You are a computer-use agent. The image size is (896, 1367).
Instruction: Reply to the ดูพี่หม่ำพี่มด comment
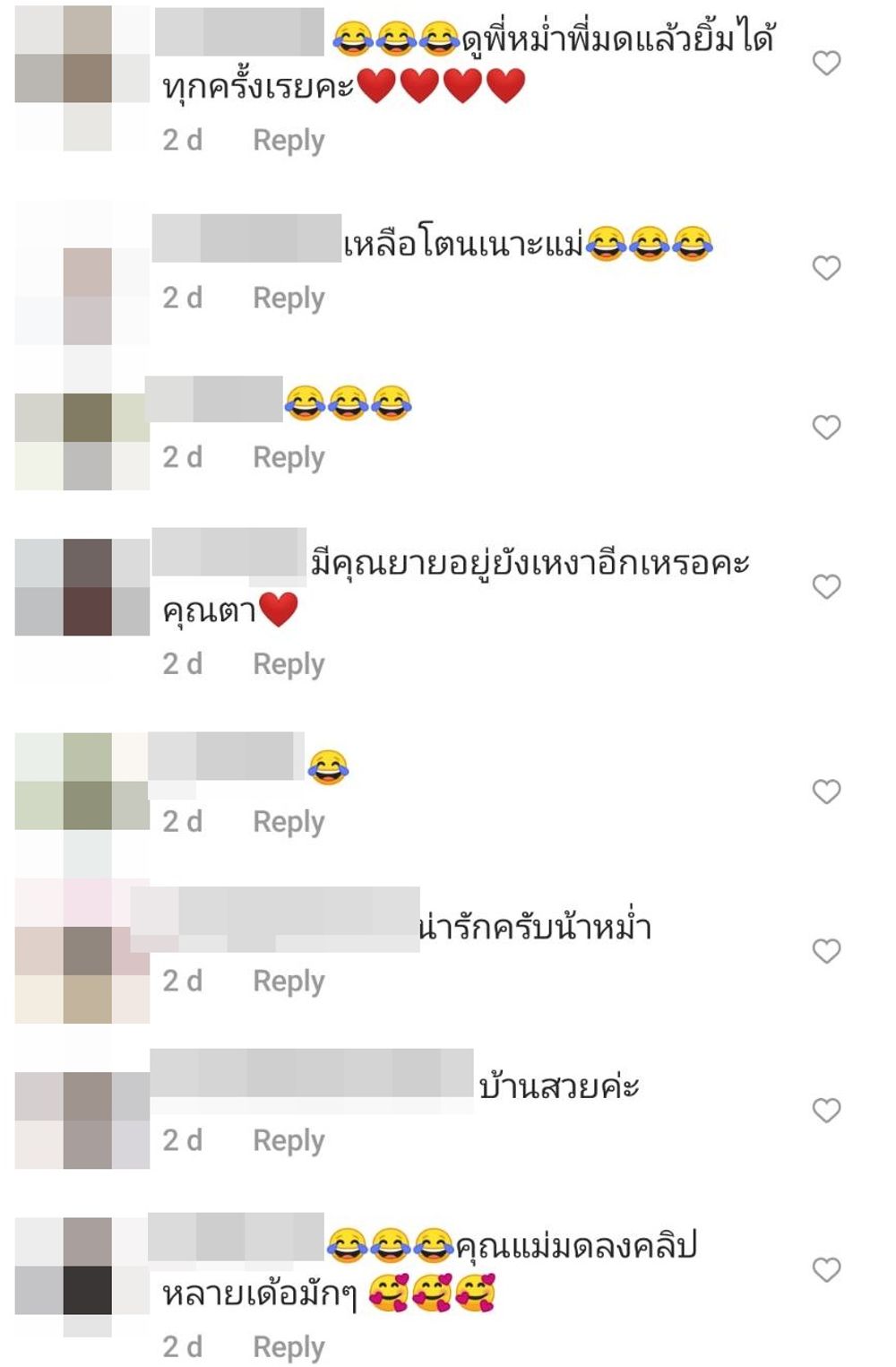(x=289, y=141)
